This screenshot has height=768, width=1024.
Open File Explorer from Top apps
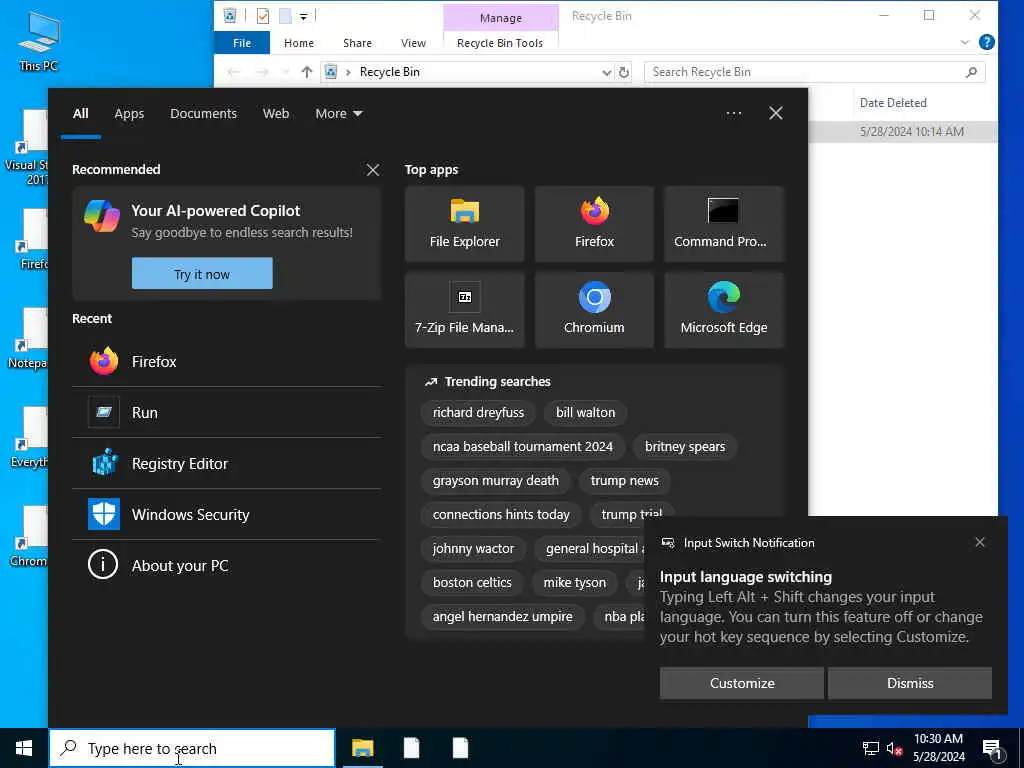tap(464, 224)
